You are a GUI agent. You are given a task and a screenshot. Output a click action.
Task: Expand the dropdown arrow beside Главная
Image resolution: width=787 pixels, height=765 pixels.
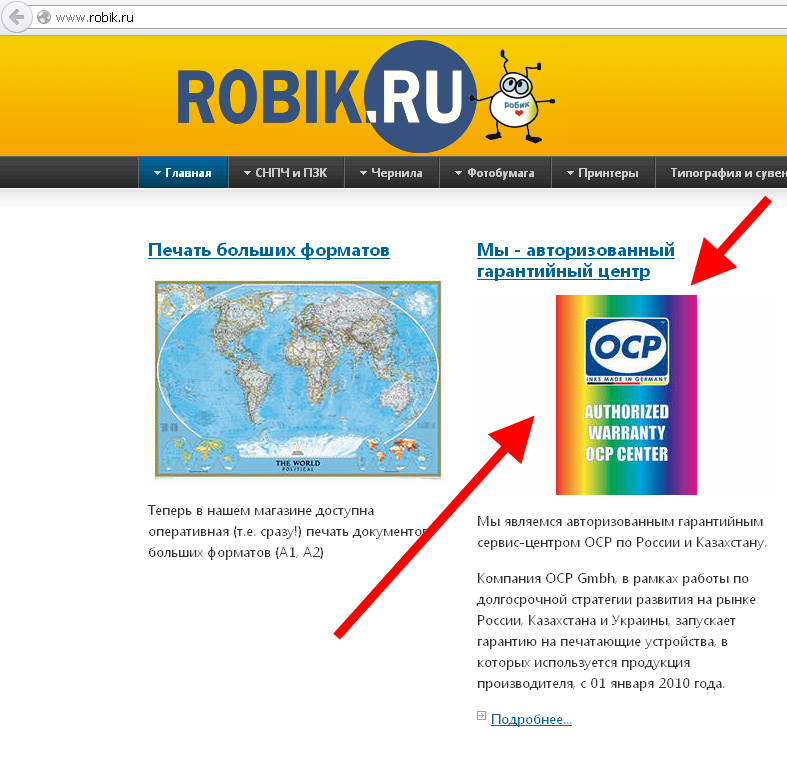(157, 173)
